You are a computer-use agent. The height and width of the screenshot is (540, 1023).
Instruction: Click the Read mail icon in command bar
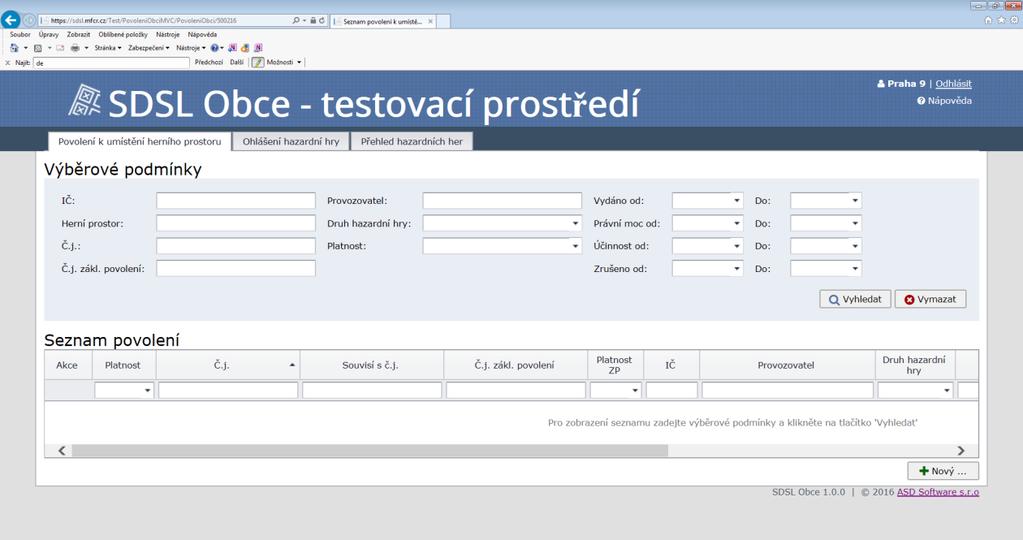tap(60, 48)
